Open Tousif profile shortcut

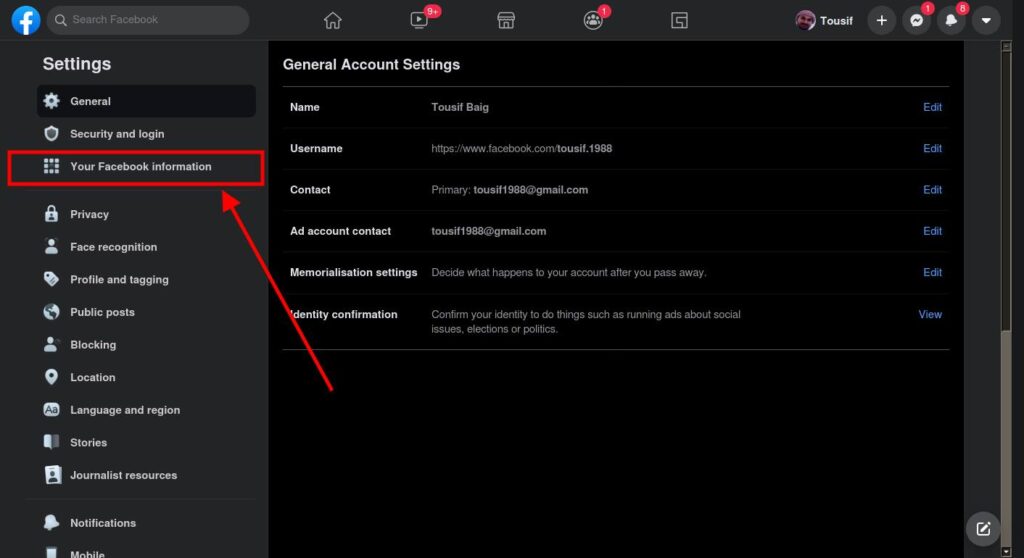pos(824,20)
